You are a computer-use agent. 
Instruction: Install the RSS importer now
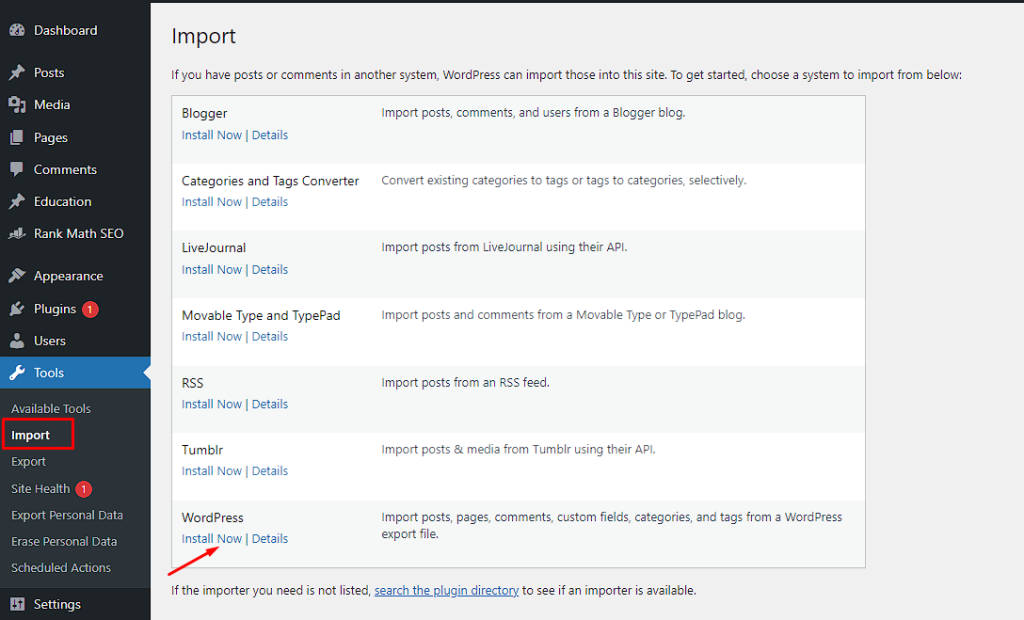coord(212,404)
